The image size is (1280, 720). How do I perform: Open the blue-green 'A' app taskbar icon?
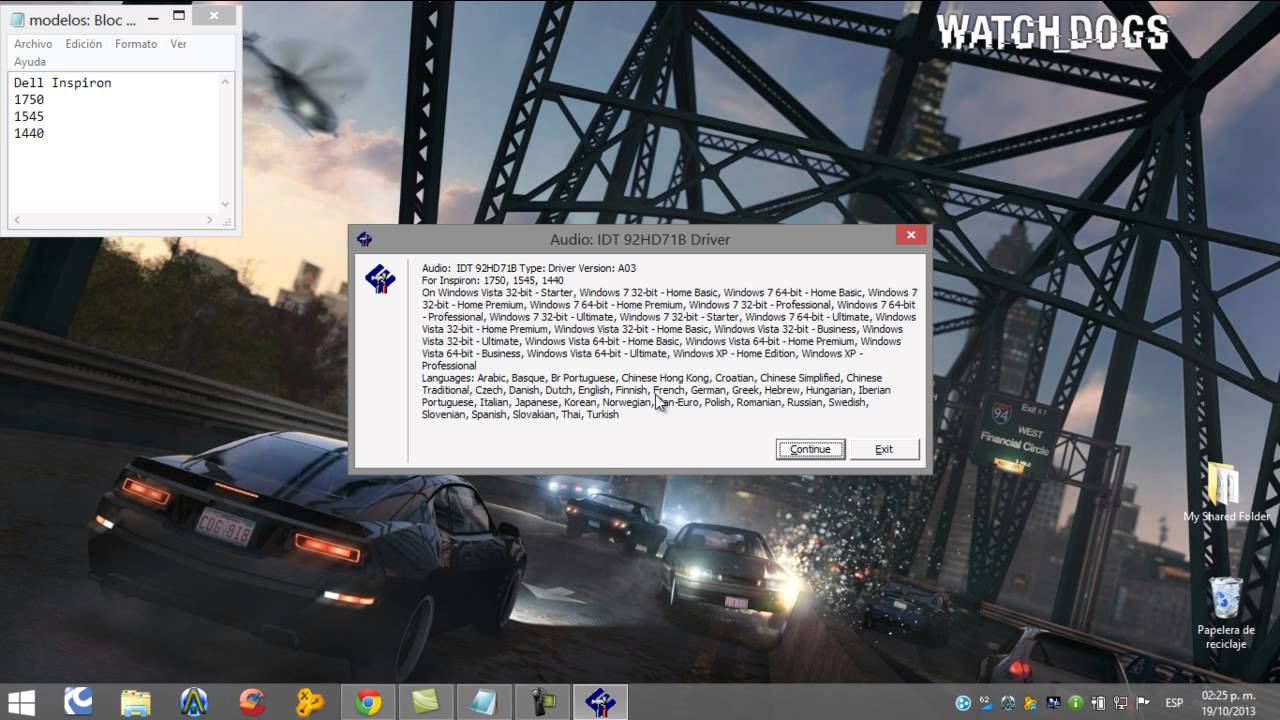(x=194, y=702)
